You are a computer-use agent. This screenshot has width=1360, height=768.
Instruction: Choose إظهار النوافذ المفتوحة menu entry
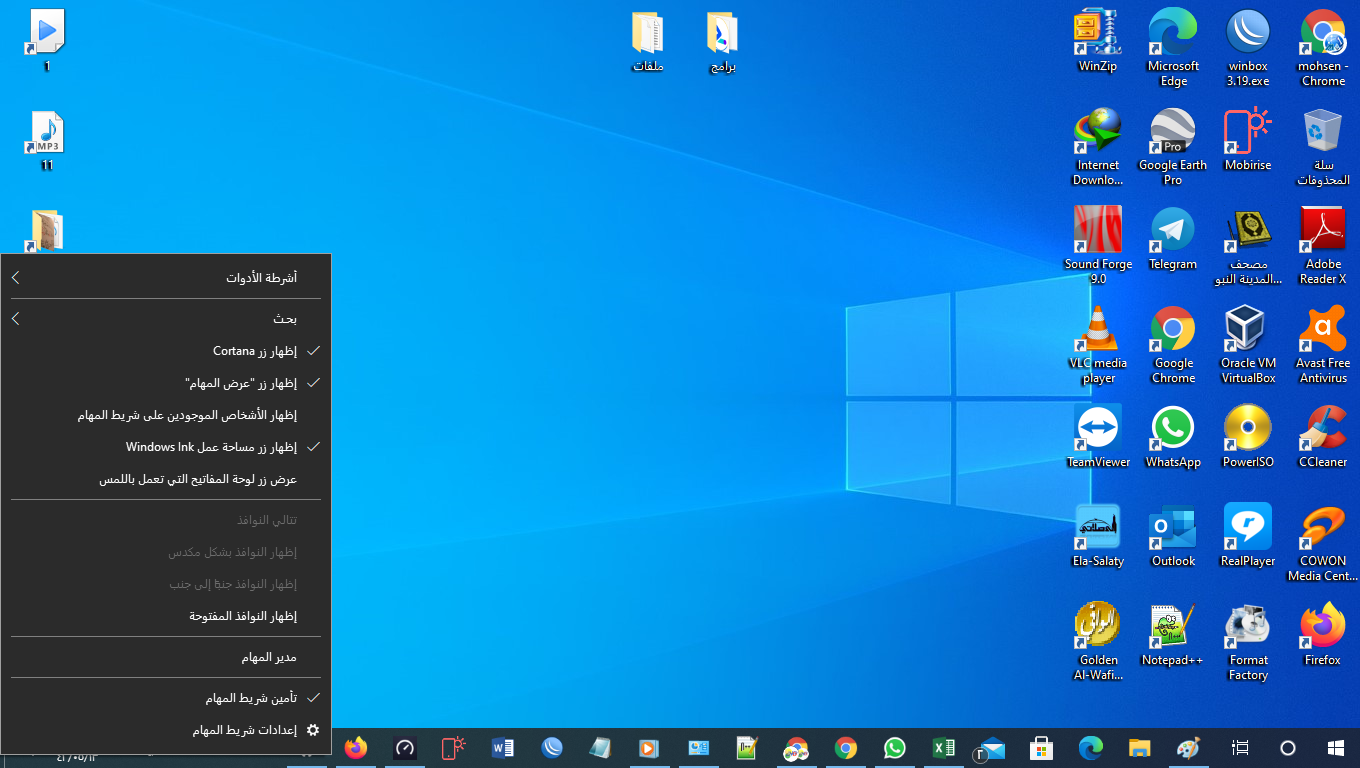tap(166, 616)
